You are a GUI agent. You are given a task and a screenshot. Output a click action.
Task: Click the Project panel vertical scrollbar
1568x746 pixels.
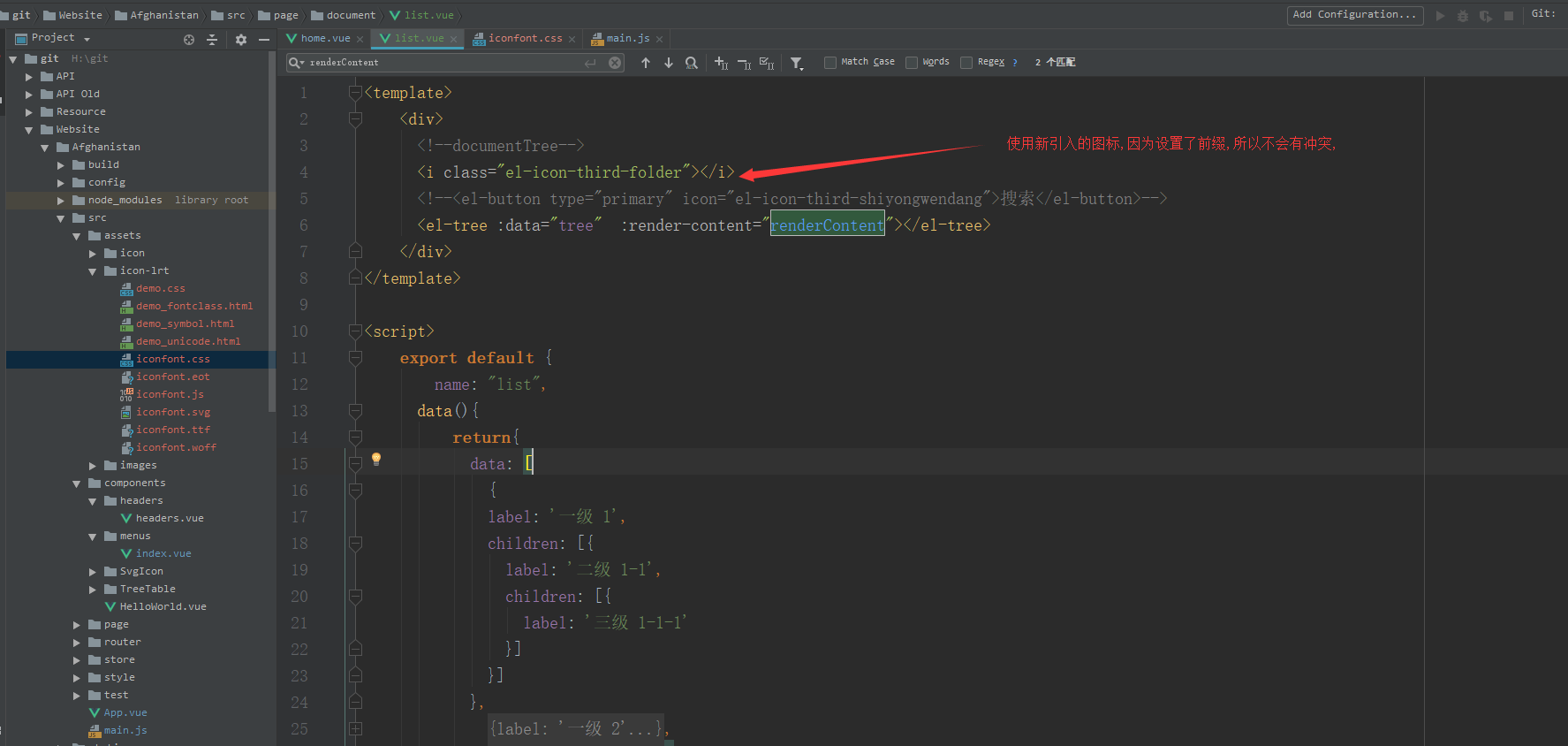click(x=271, y=230)
